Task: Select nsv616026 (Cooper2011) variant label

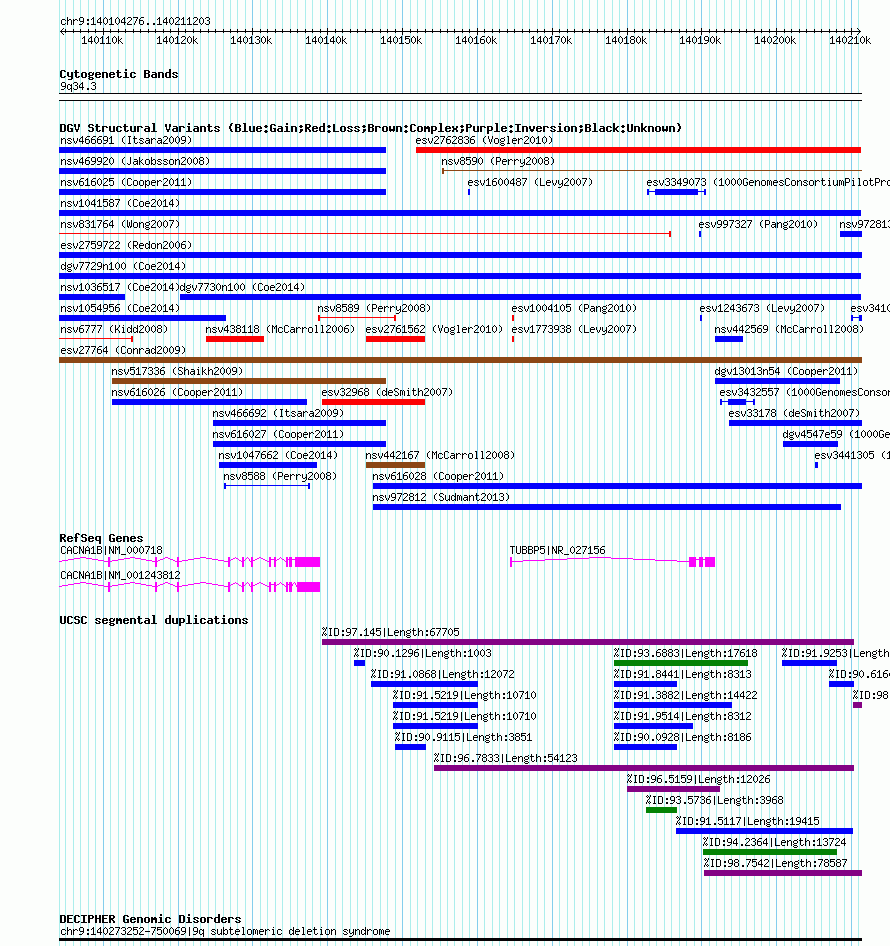Action: point(177,393)
